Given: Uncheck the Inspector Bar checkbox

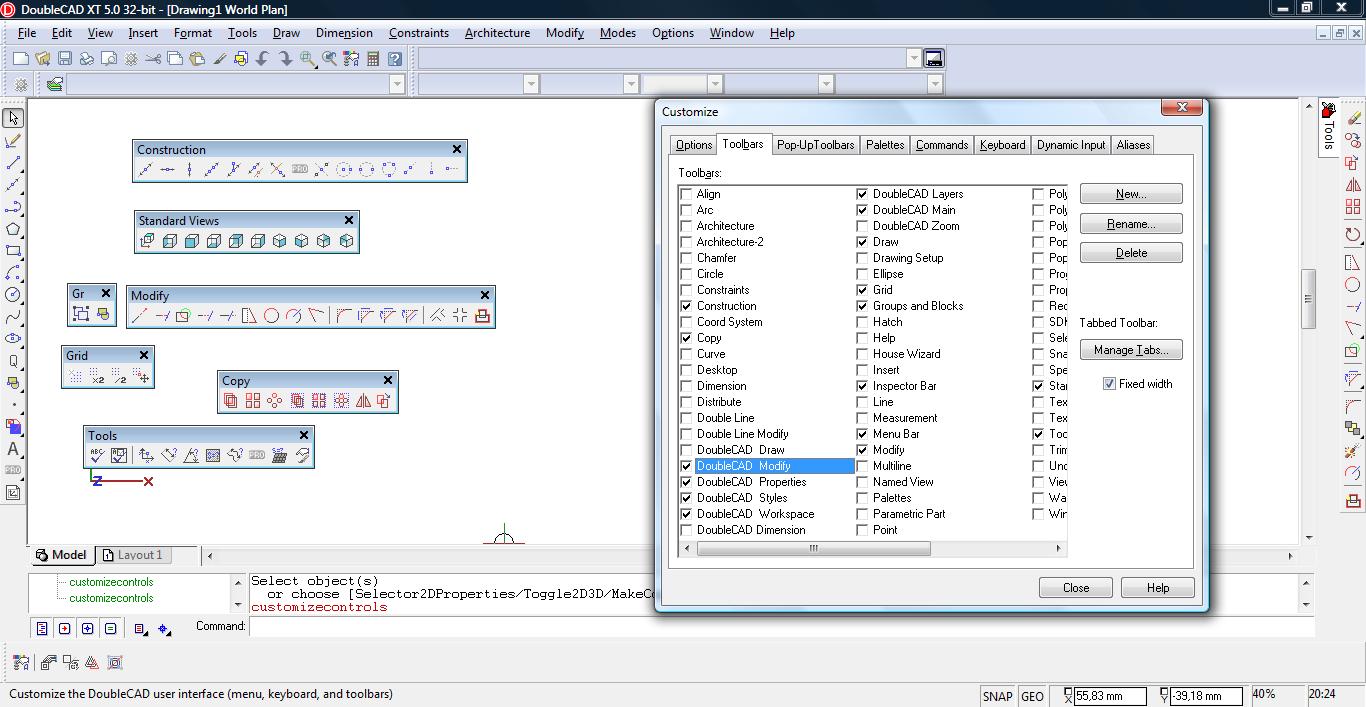Looking at the screenshot, I should [x=862, y=386].
